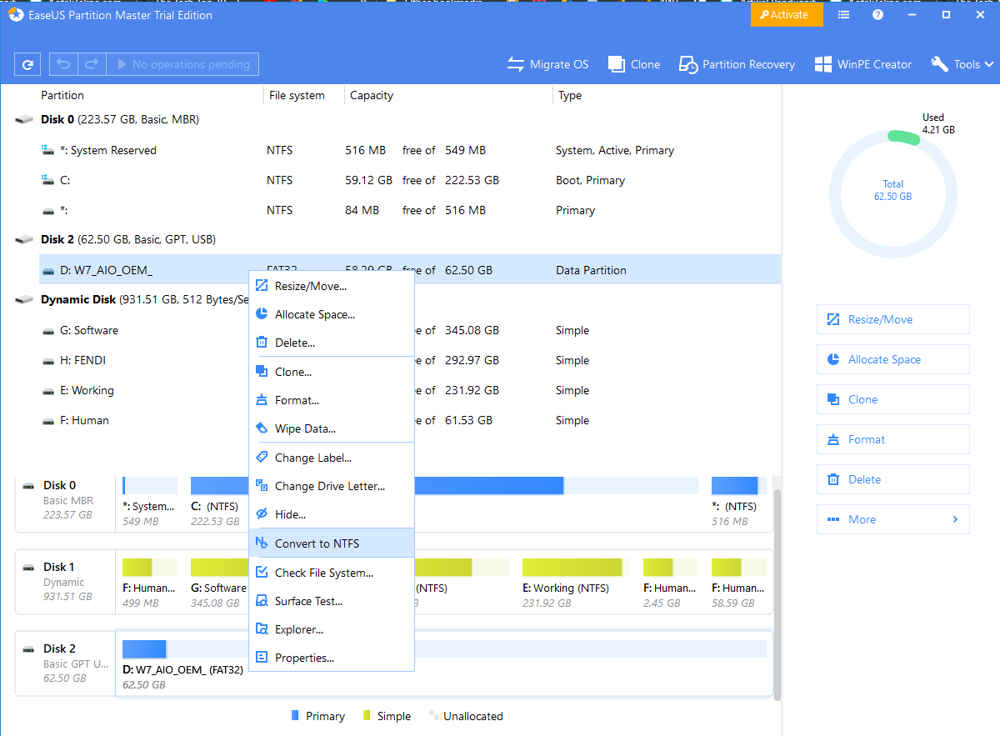1000x736 pixels.
Task: Select the System Reserved partition row
Action: pos(408,151)
